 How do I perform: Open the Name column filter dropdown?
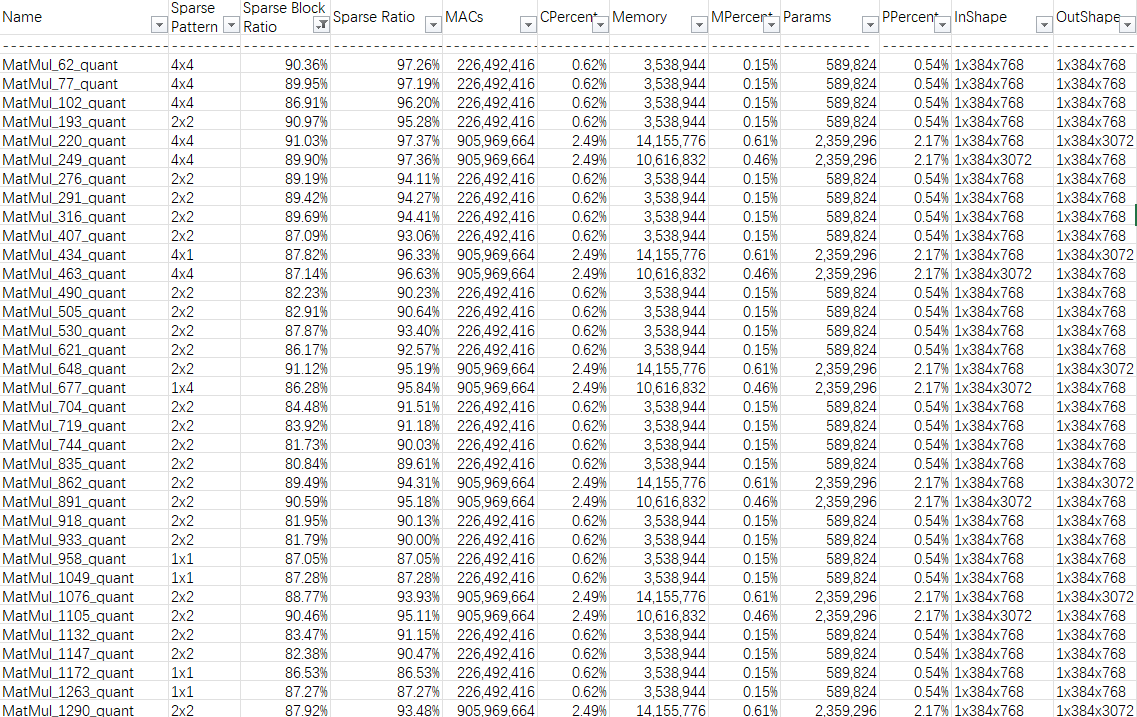[x=159, y=25]
